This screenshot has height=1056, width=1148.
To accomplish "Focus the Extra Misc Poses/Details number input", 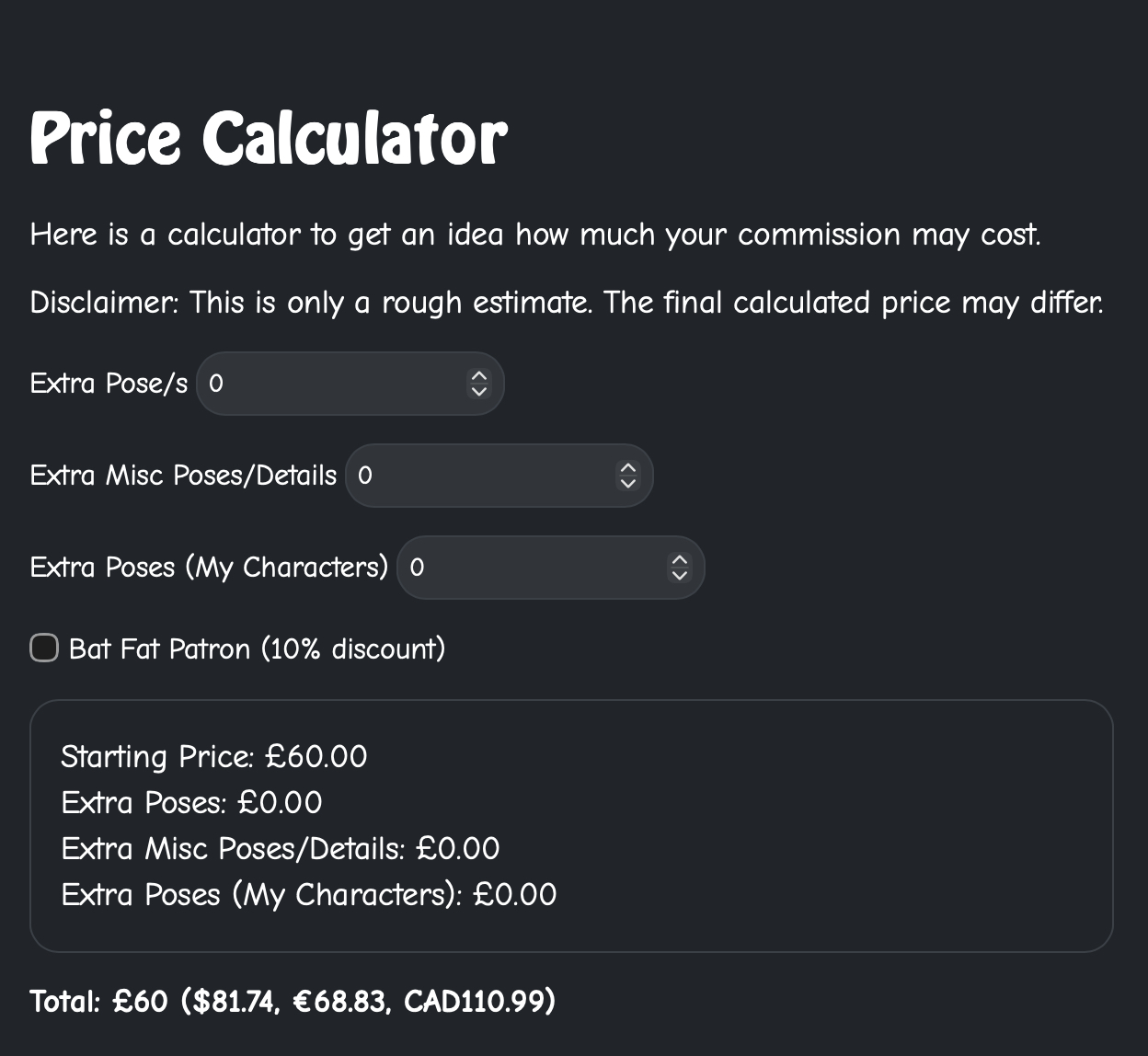I will [x=480, y=476].
